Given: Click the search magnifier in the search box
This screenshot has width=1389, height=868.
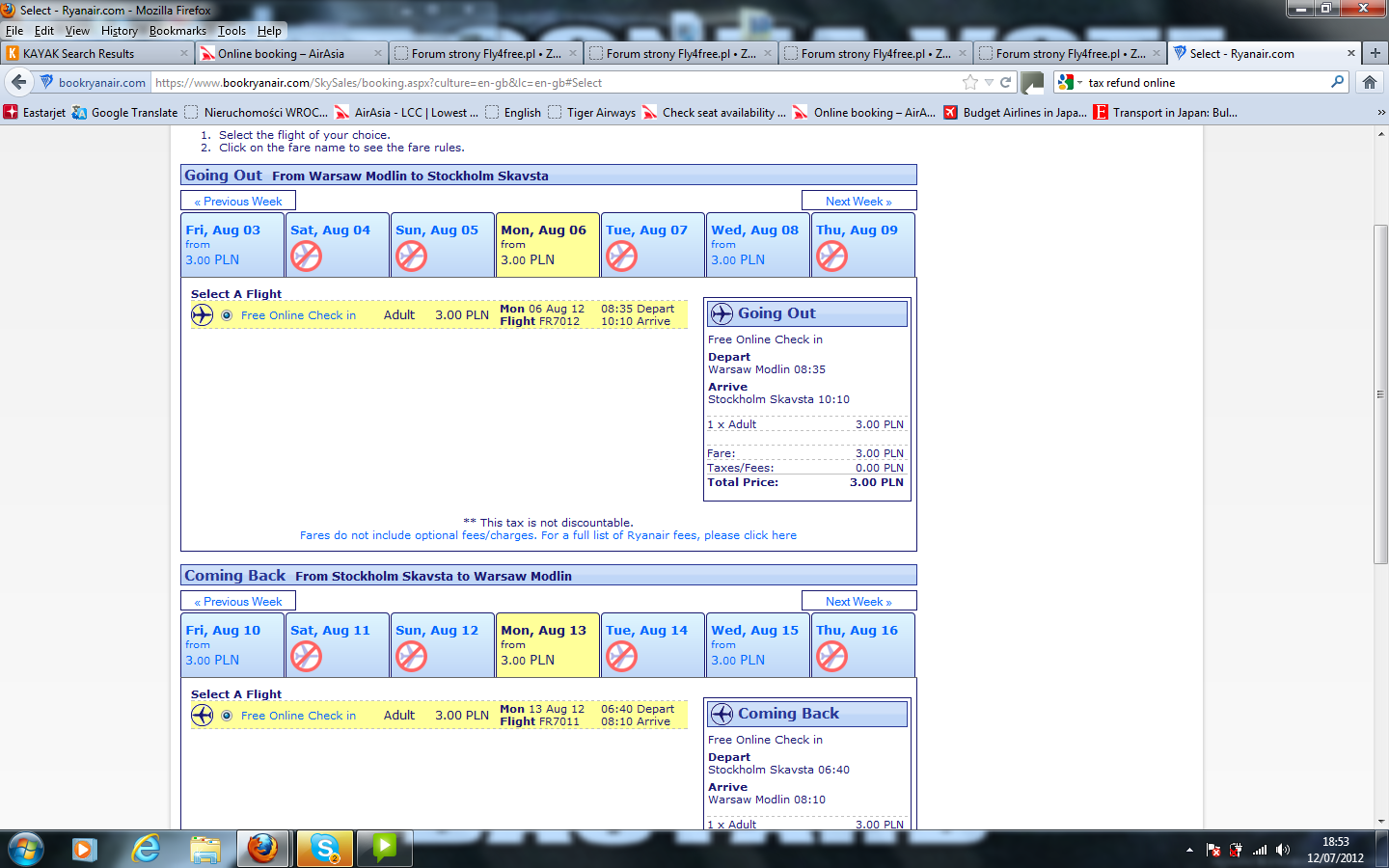Looking at the screenshot, I should [x=1337, y=82].
